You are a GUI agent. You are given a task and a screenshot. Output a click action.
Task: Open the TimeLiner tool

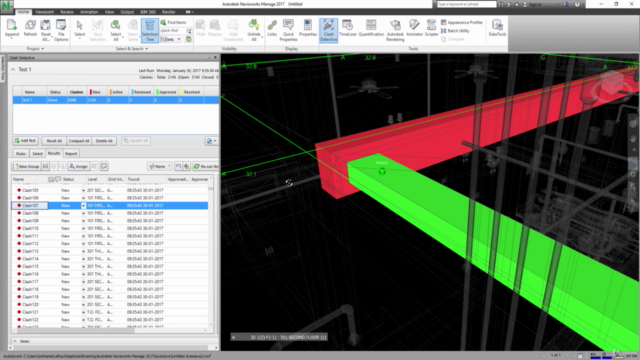click(348, 29)
